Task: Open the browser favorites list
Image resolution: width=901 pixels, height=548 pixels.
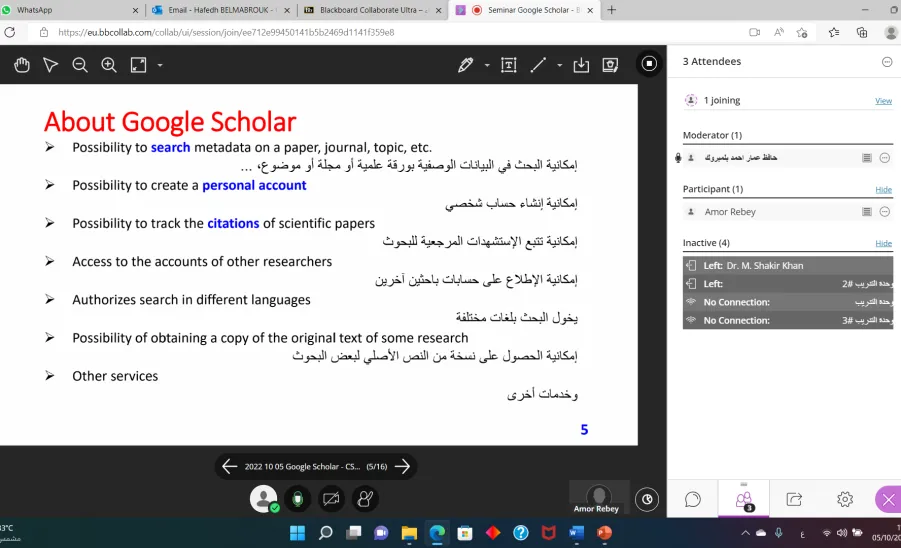Action: coord(834,32)
